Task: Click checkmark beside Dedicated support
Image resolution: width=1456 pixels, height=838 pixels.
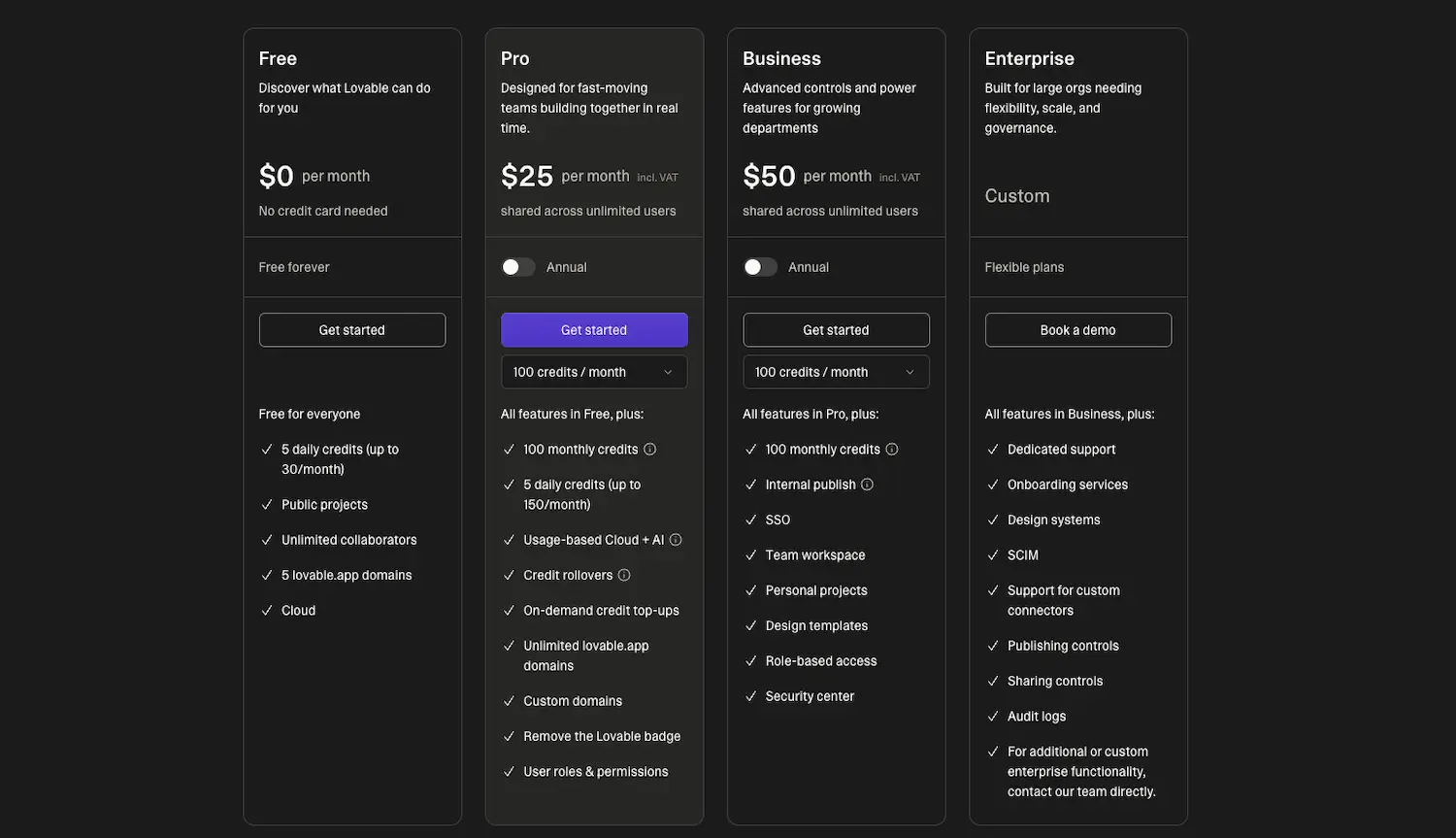Action: (x=992, y=449)
